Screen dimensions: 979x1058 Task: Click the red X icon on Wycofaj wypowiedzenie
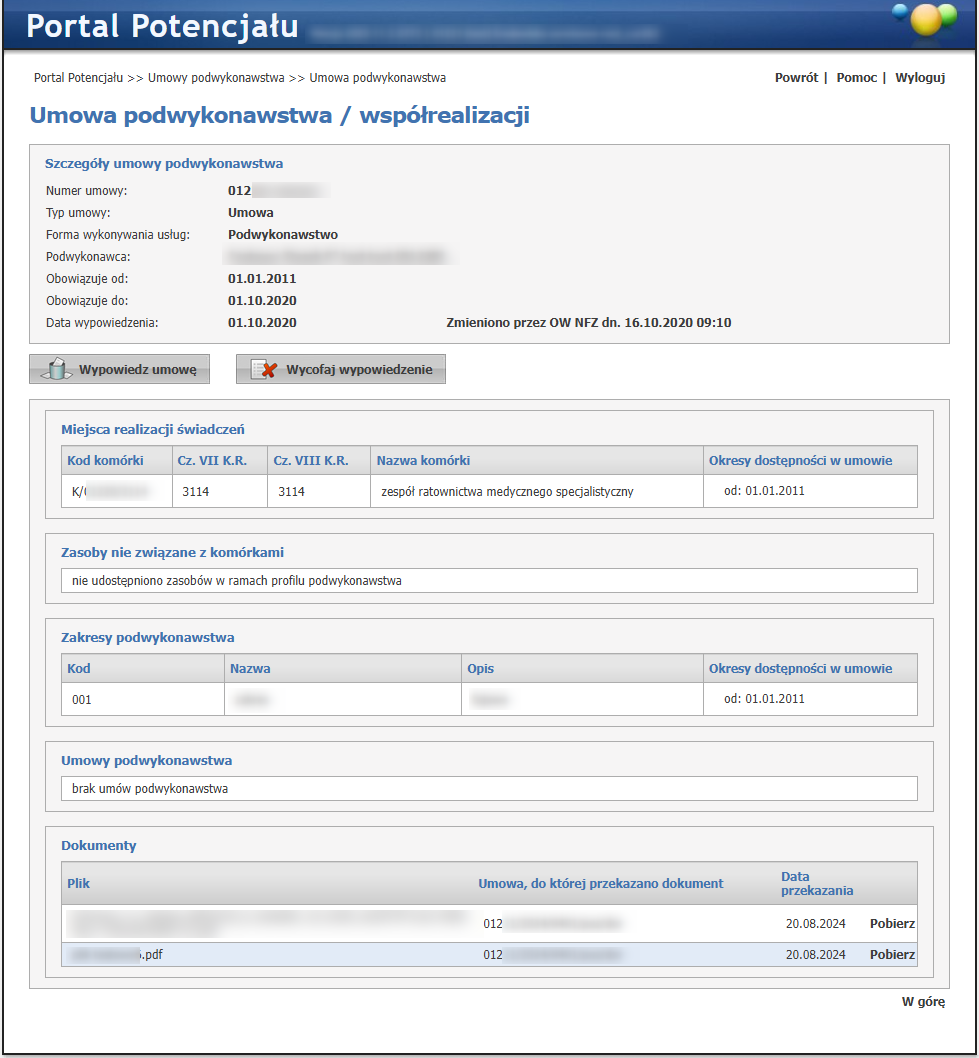263,369
